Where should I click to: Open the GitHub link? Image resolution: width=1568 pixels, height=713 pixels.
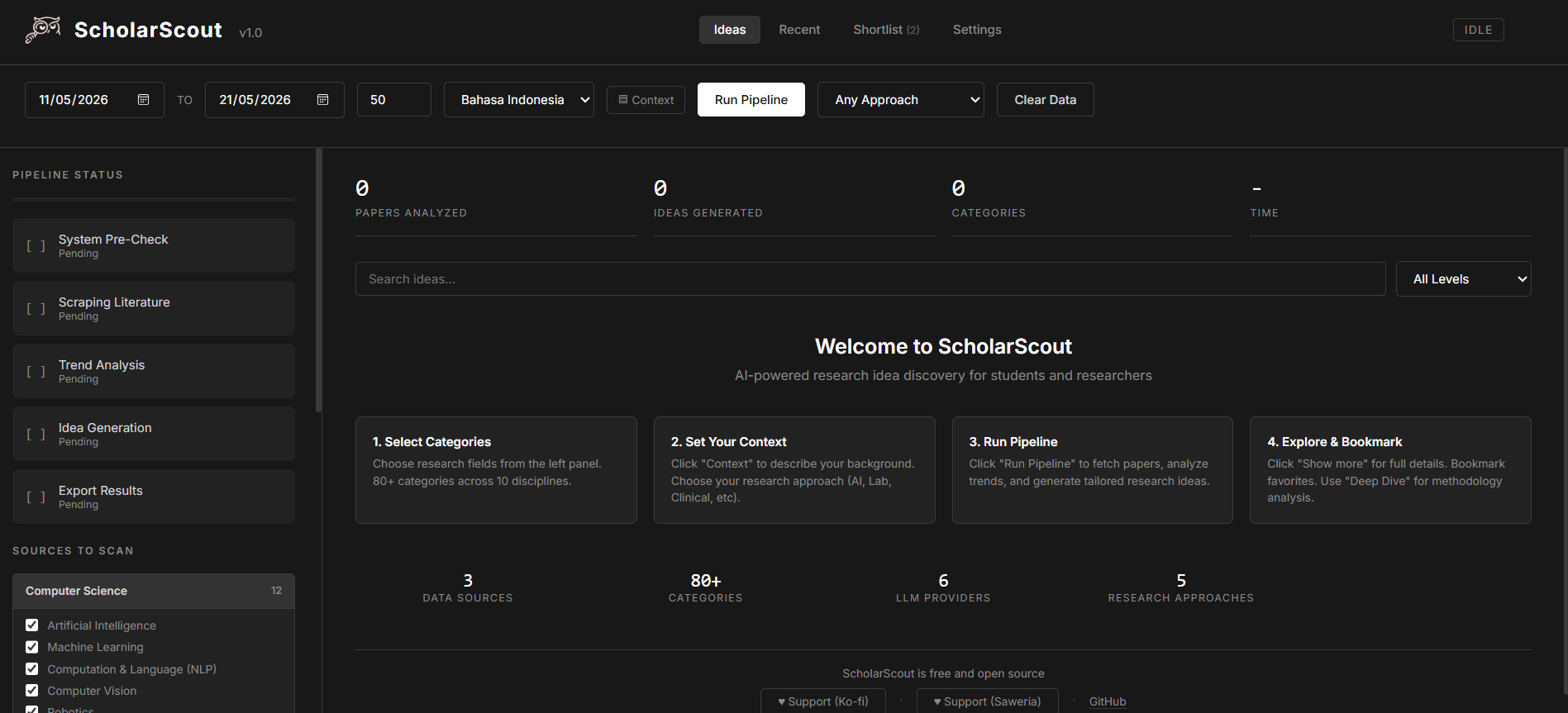(1108, 701)
